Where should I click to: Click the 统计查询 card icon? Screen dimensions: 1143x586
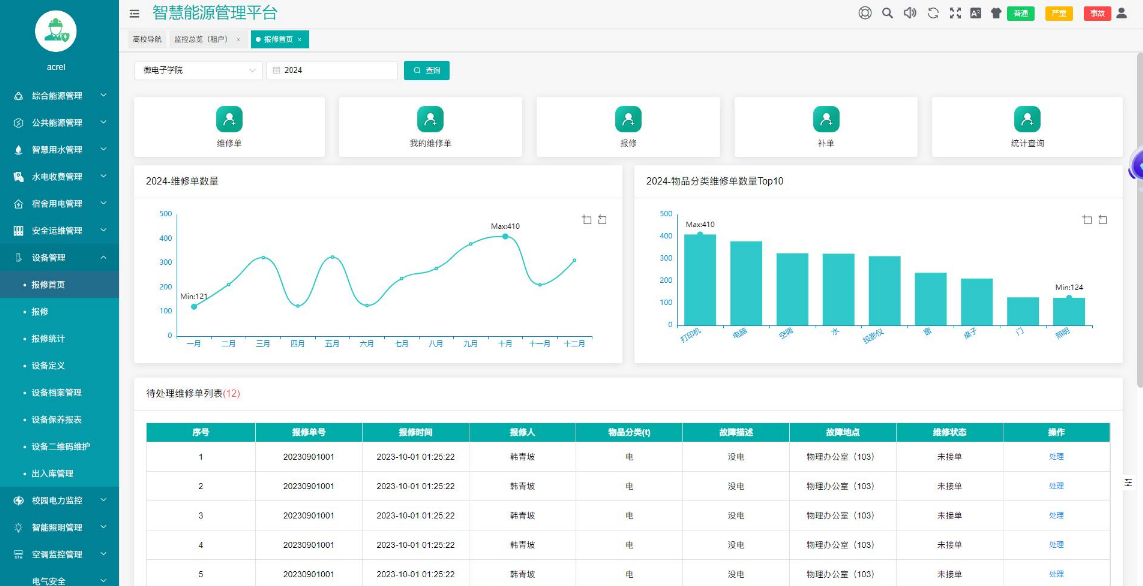click(x=1027, y=119)
